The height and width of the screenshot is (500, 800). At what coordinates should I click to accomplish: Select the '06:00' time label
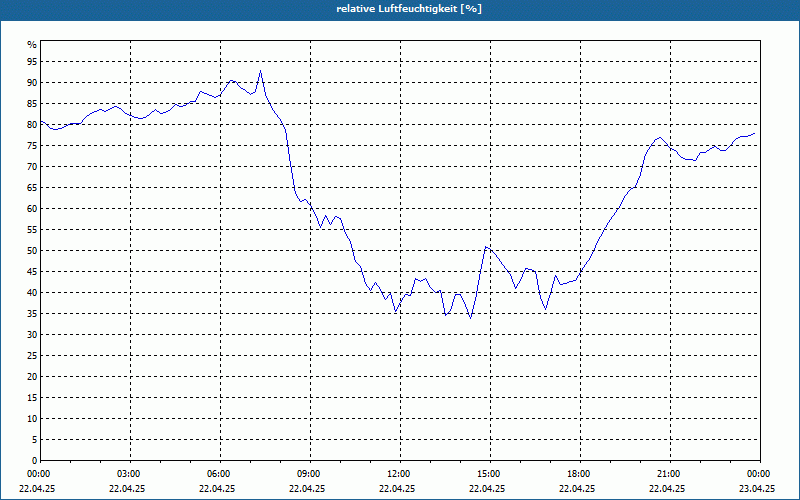click(x=220, y=474)
